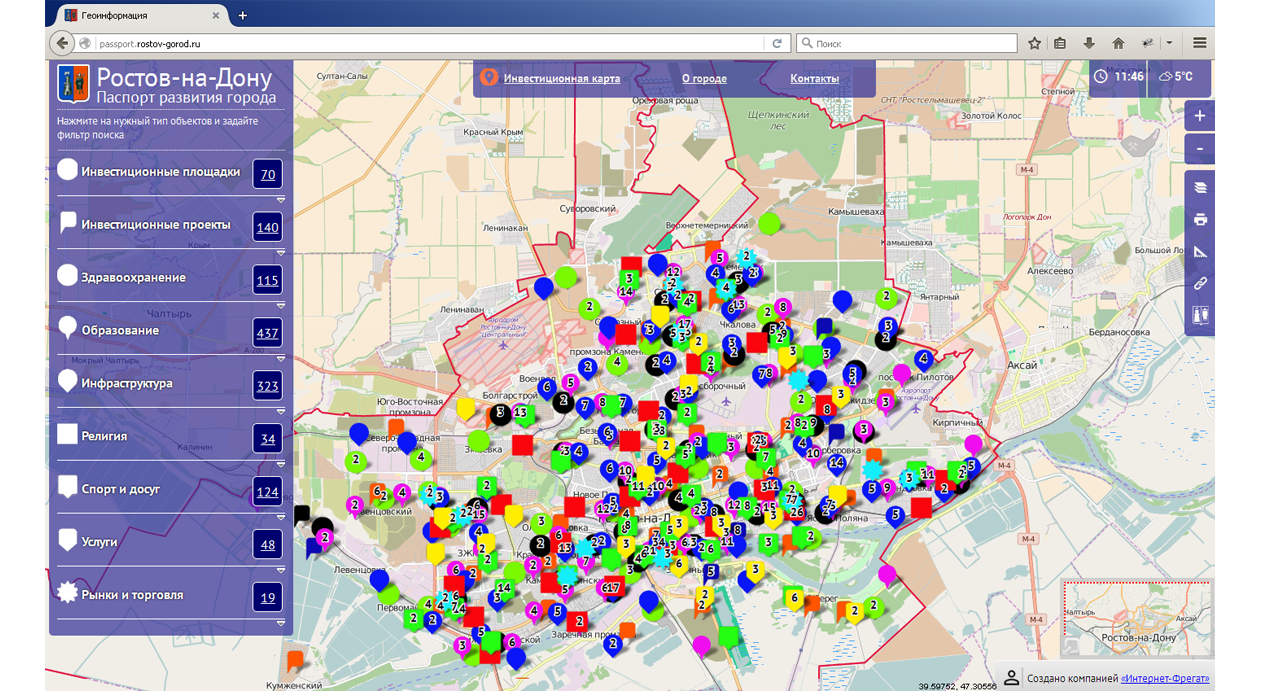
Task: Click the count 437 for Образование
Action: coord(268,334)
